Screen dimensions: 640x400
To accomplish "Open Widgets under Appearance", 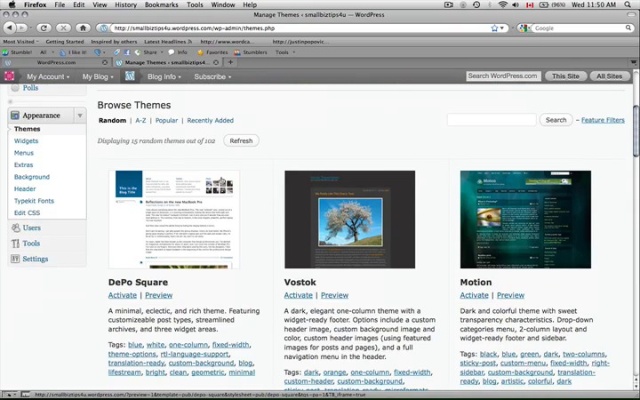I will (26, 141).
